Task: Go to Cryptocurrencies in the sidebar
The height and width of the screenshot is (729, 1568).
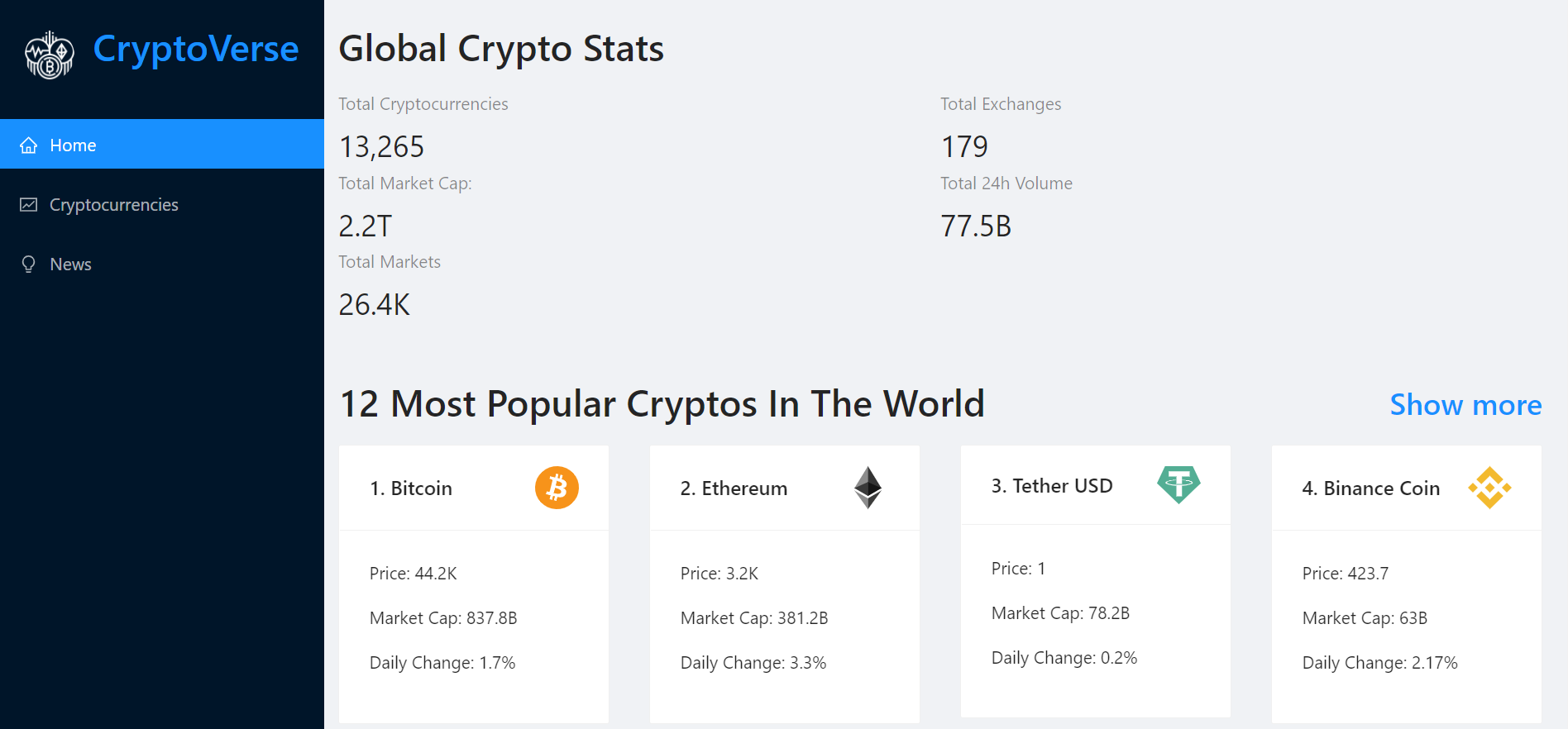Action: (x=114, y=205)
